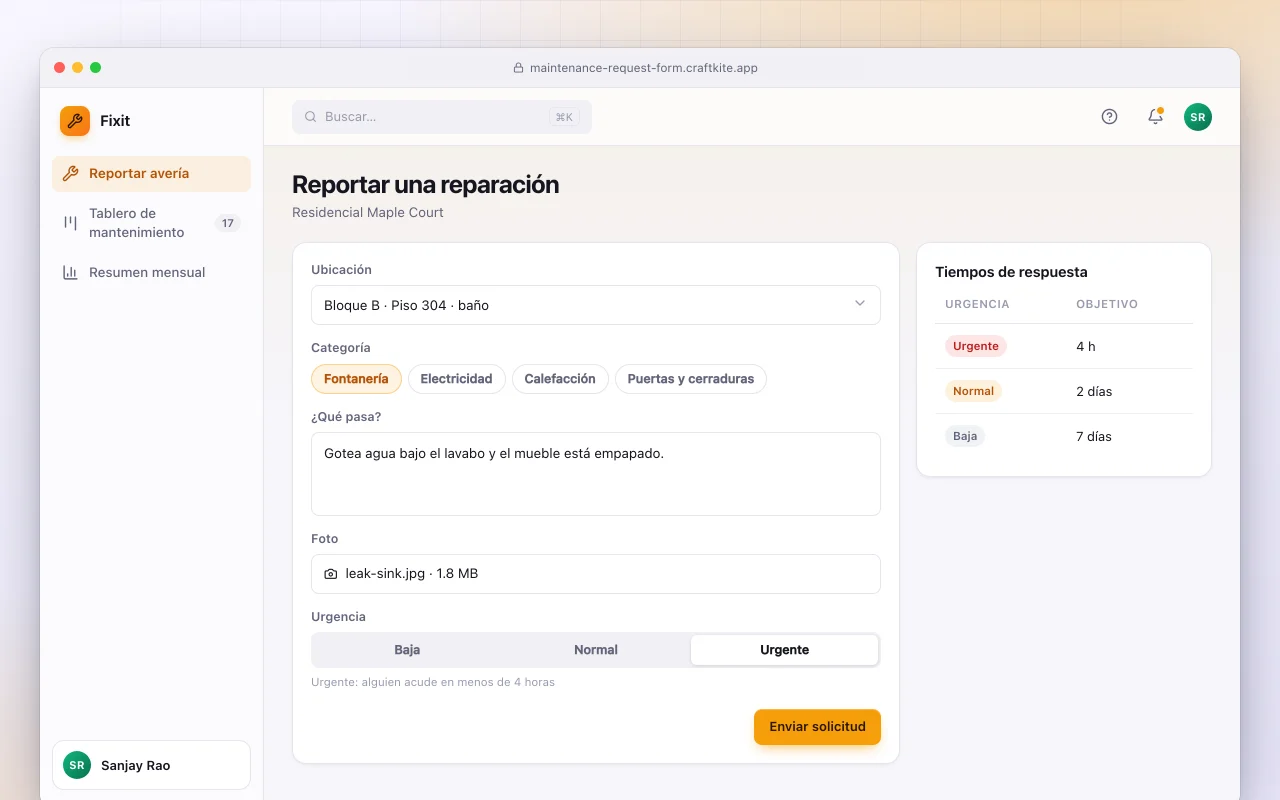Screen dimensions: 1280x800
Task: Click the Residencial Maple Court subtitle
Action: coord(368,212)
